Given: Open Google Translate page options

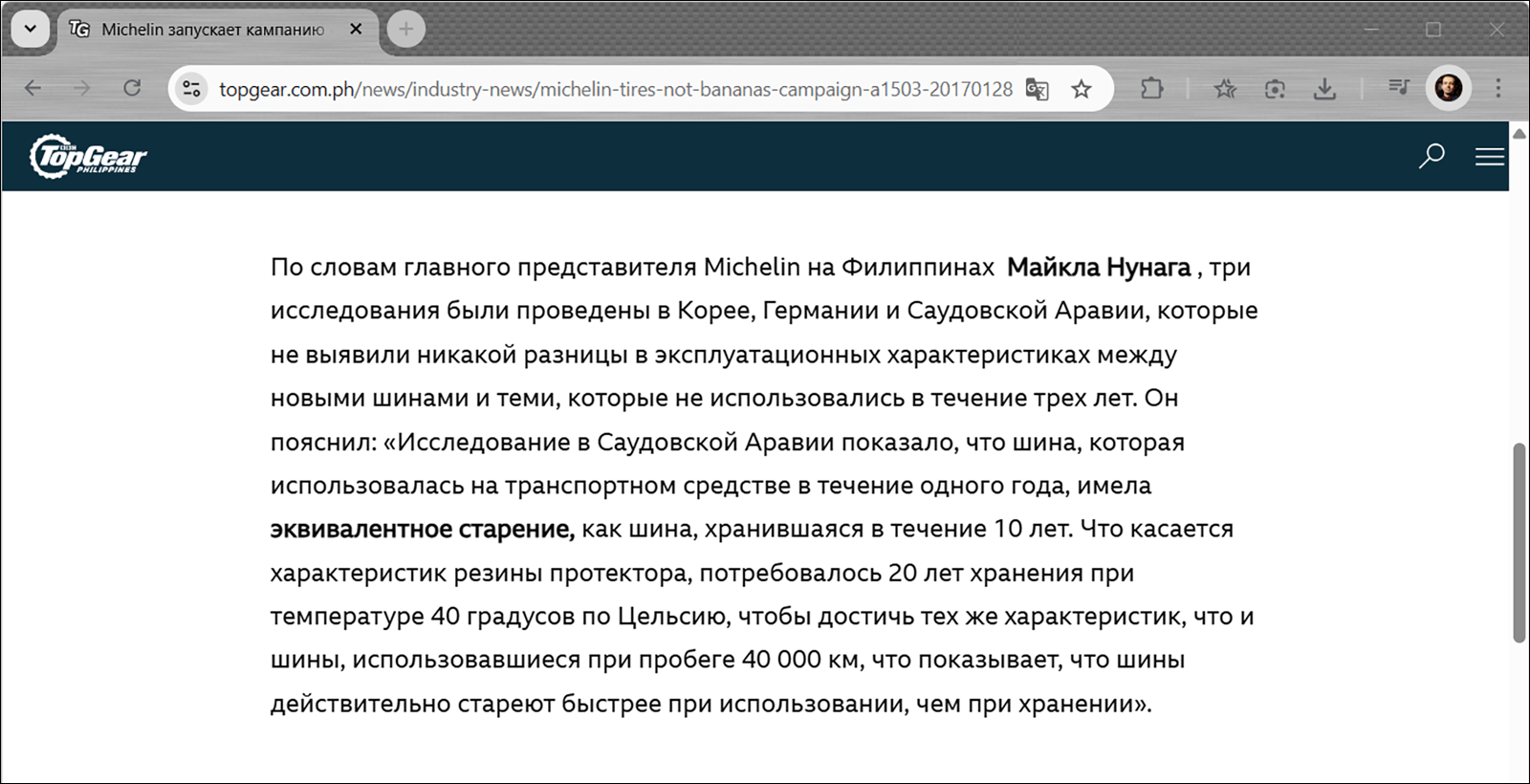Looking at the screenshot, I should pos(1038,89).
